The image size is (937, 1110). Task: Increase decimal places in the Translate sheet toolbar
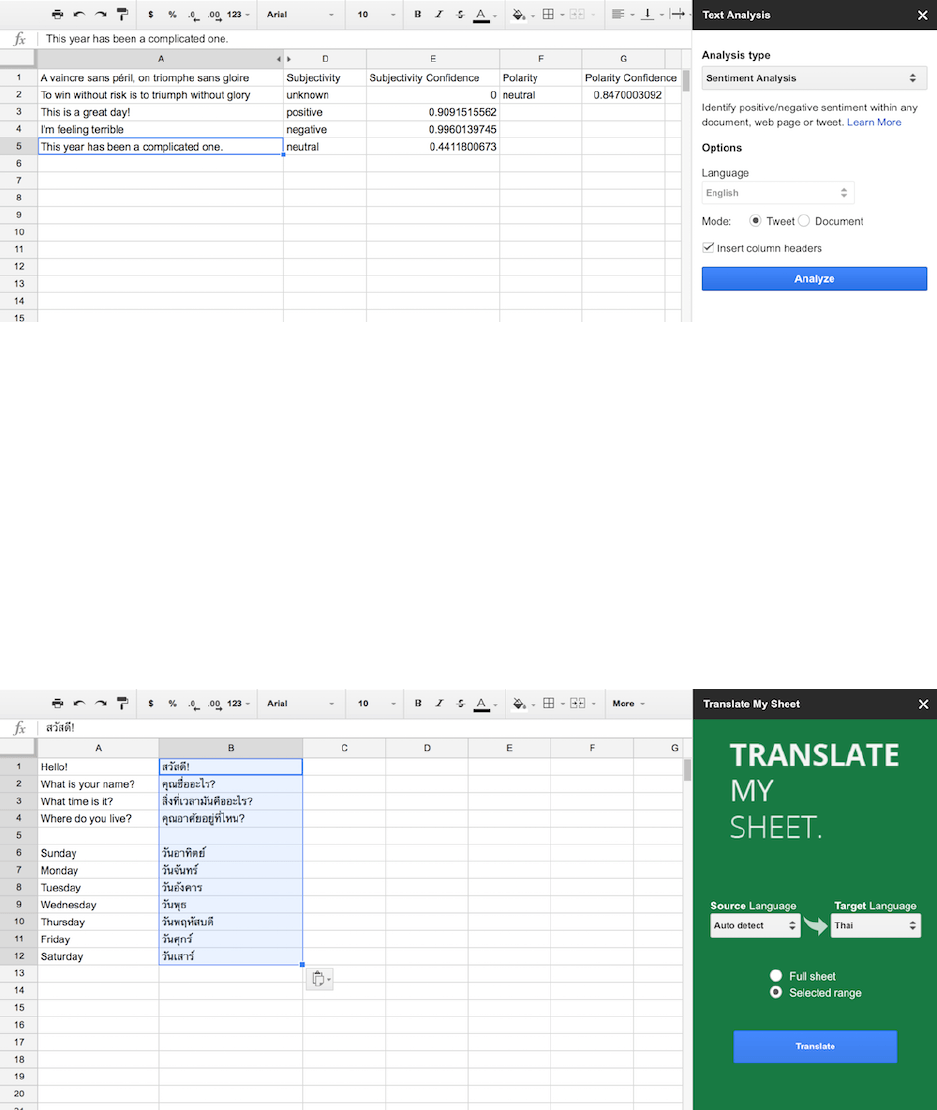pyautogui.click(x=214, y=704)
